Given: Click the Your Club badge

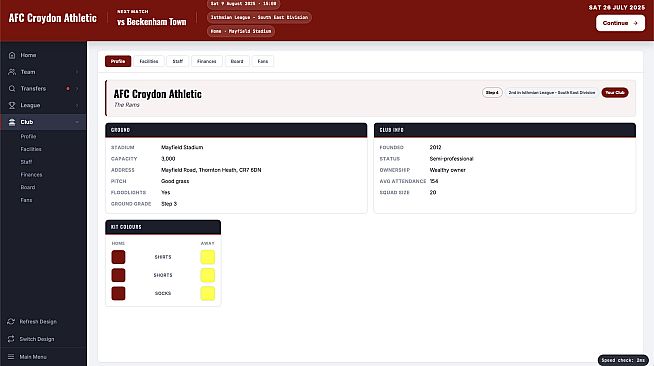Looking at the screenshot, I should (615, 93).
